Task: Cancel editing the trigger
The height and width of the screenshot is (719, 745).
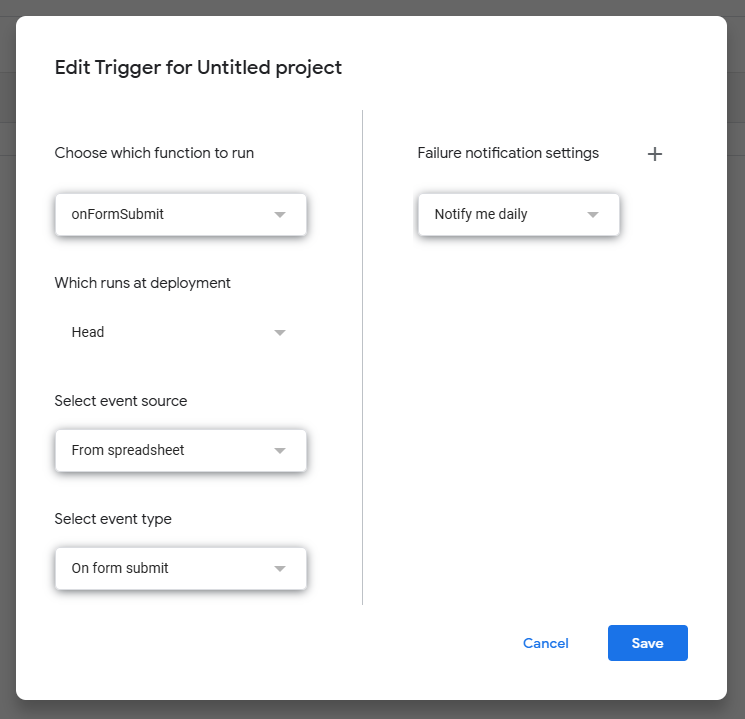Action: pyautogui.click(x=545, y=643)
